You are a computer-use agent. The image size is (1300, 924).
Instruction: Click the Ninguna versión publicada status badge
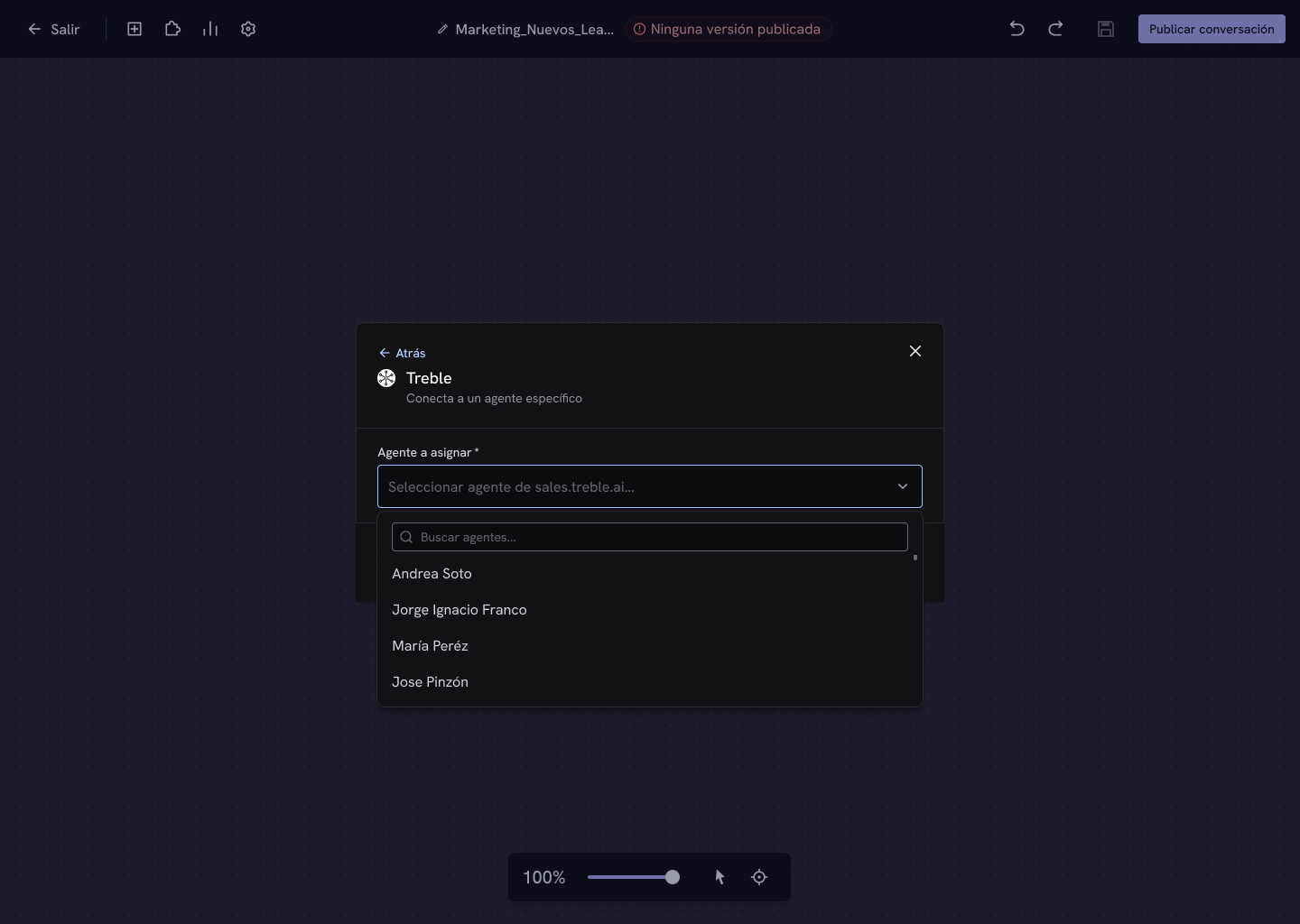(728, 29)
